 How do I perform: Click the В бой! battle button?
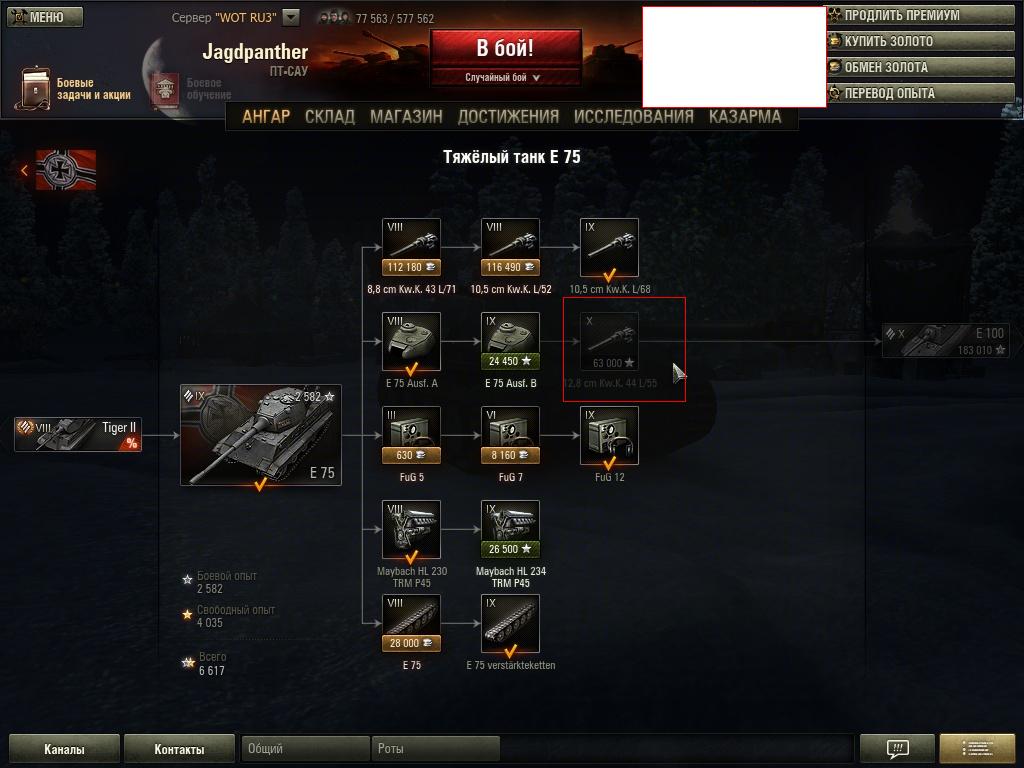(x=505, y=48)
